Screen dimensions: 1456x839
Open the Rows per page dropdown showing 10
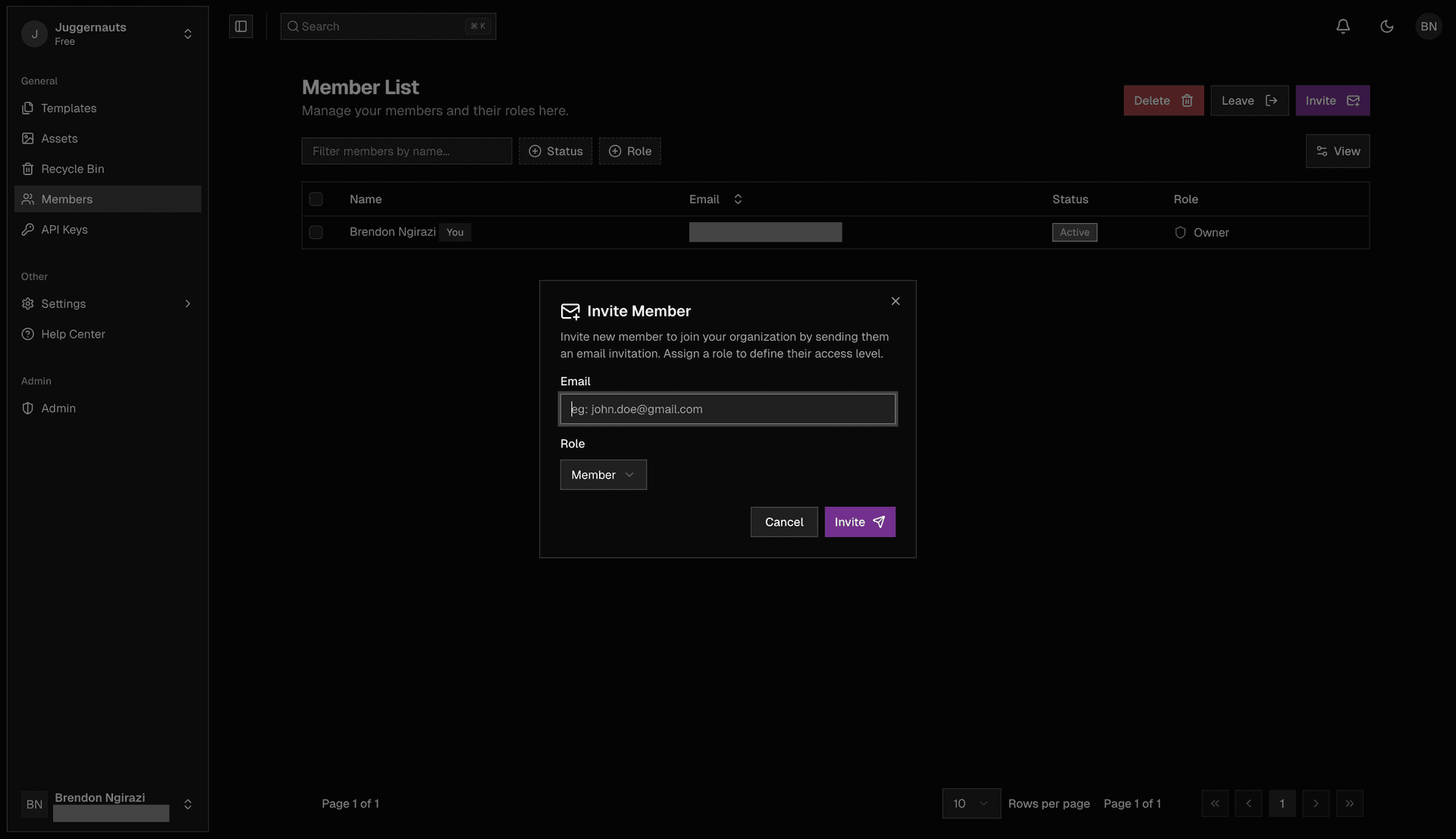(971, 803)
